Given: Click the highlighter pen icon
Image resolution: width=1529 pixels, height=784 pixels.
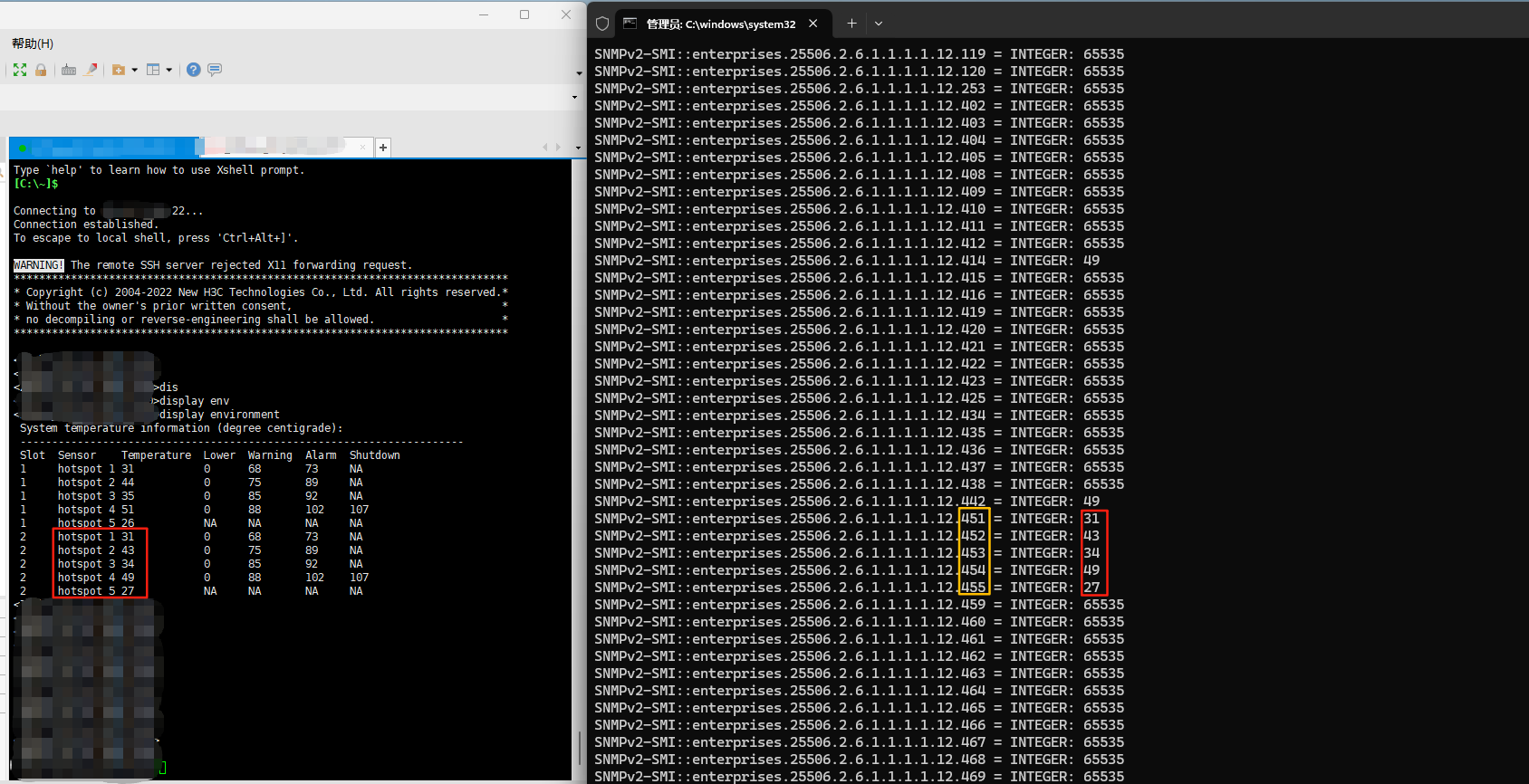Looking at the screenshot, I should [91, 70].
